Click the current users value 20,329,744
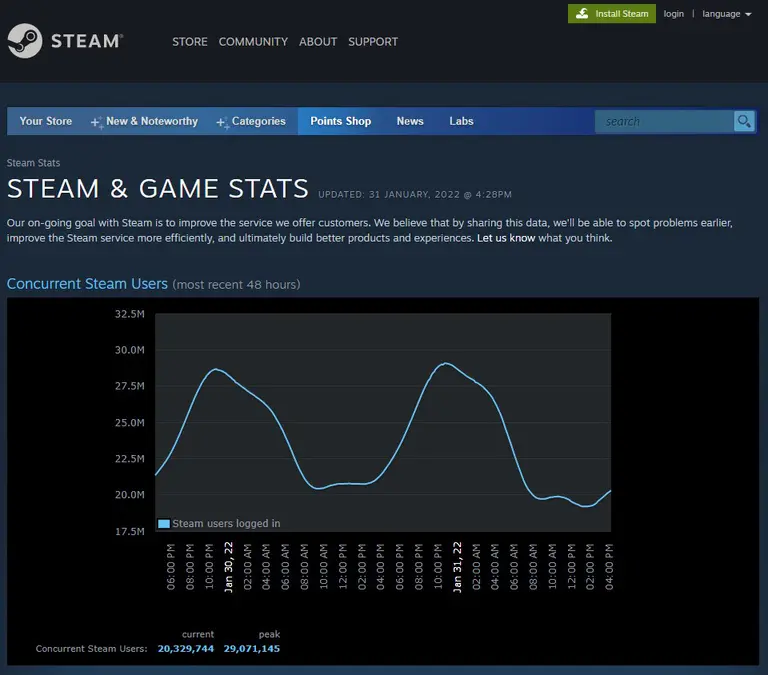Image resolution: width=768 pixels, height=675 pixels. (186, 649)
